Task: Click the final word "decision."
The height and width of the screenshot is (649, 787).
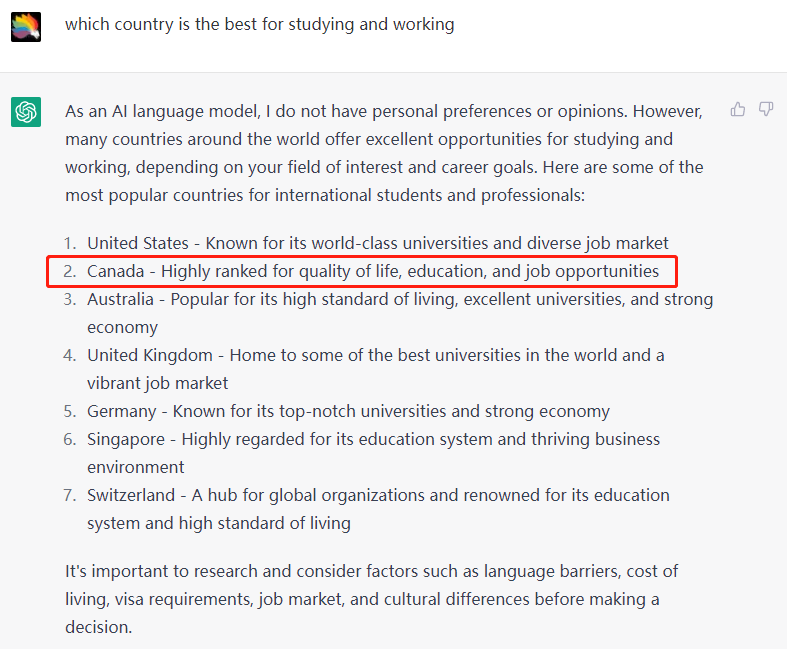Action: point(97,628)
